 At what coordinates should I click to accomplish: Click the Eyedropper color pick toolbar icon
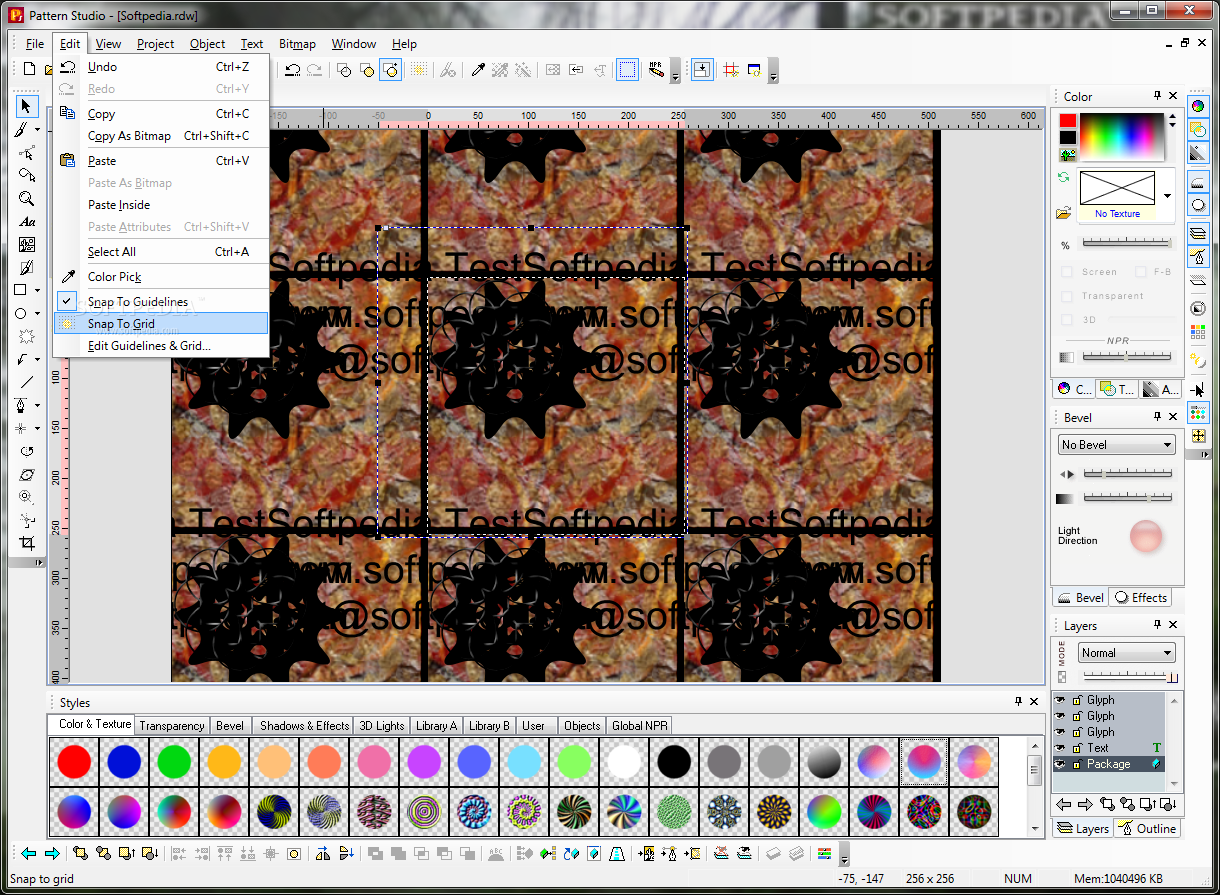pos(478,69)
